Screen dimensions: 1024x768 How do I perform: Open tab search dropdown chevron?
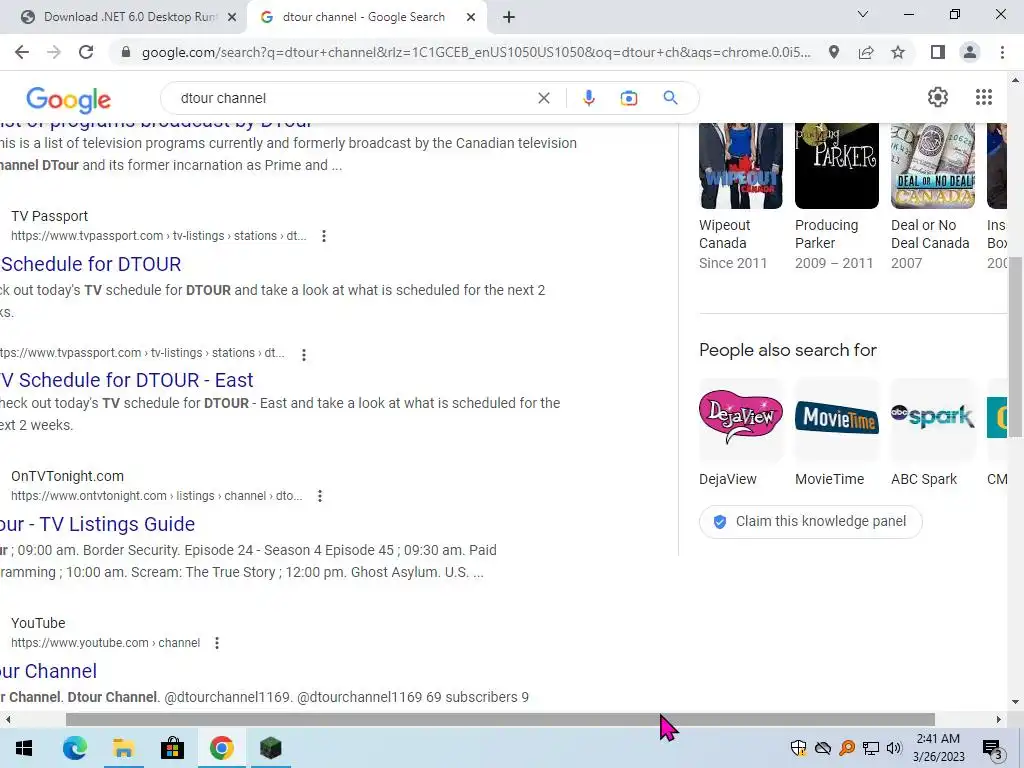[x=863, y=14]
